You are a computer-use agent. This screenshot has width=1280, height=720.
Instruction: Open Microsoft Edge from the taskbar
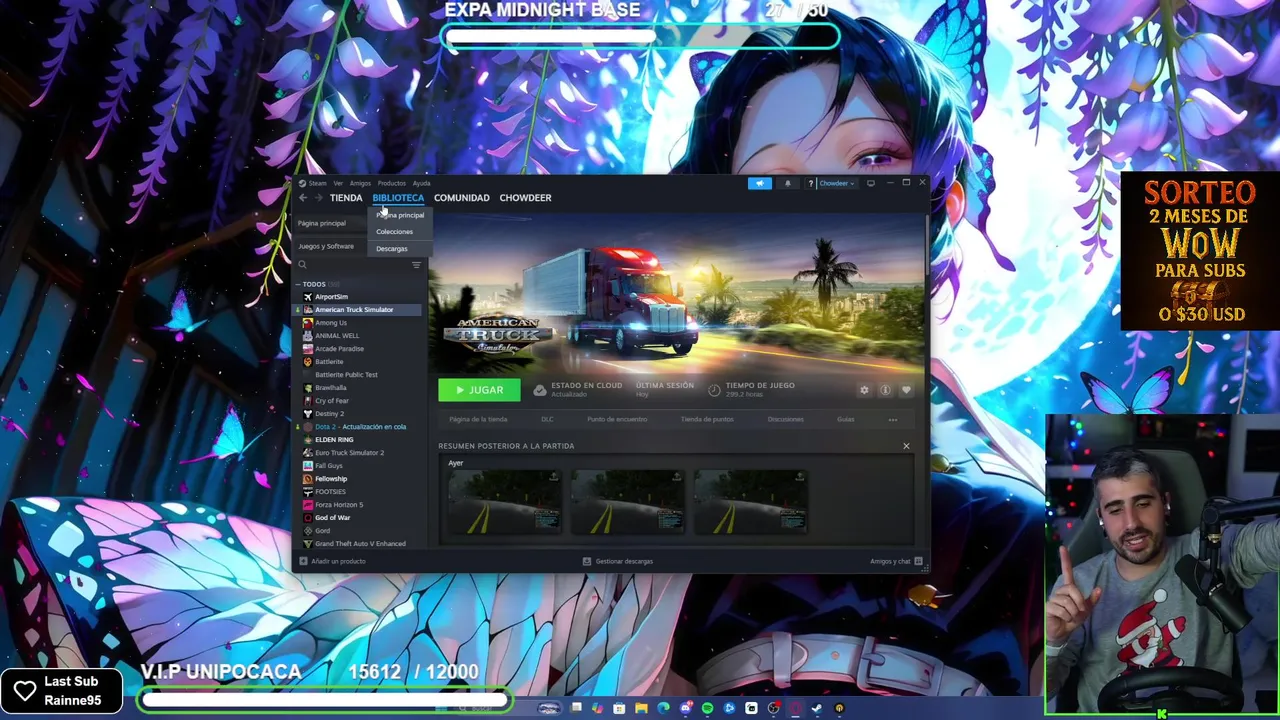click(663, 708)
